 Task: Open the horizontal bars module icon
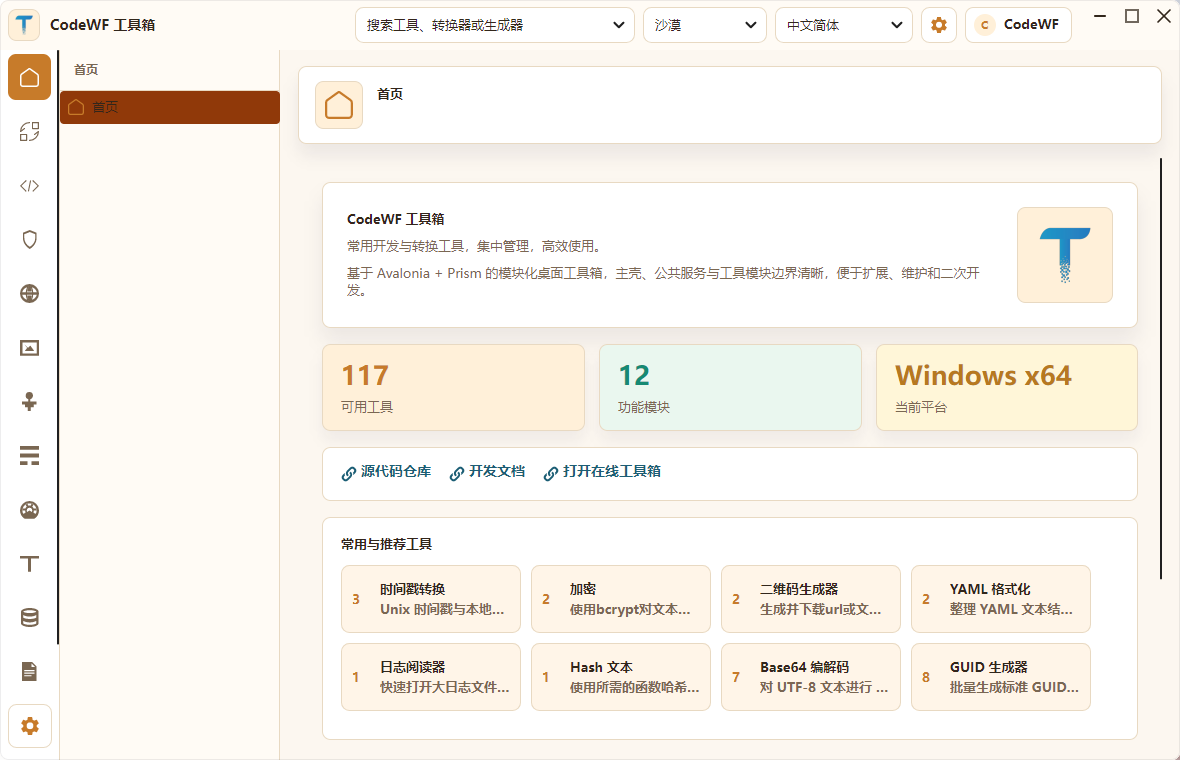[x=29, y=455]
